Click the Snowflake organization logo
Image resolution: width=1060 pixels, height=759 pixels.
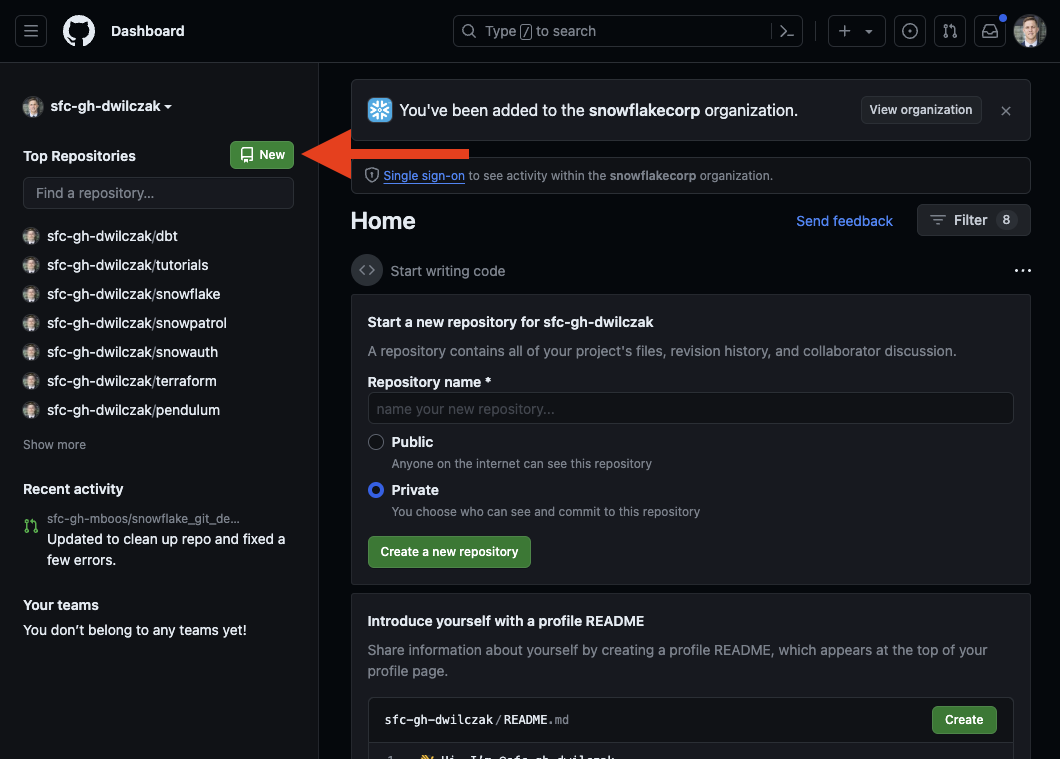380,110
